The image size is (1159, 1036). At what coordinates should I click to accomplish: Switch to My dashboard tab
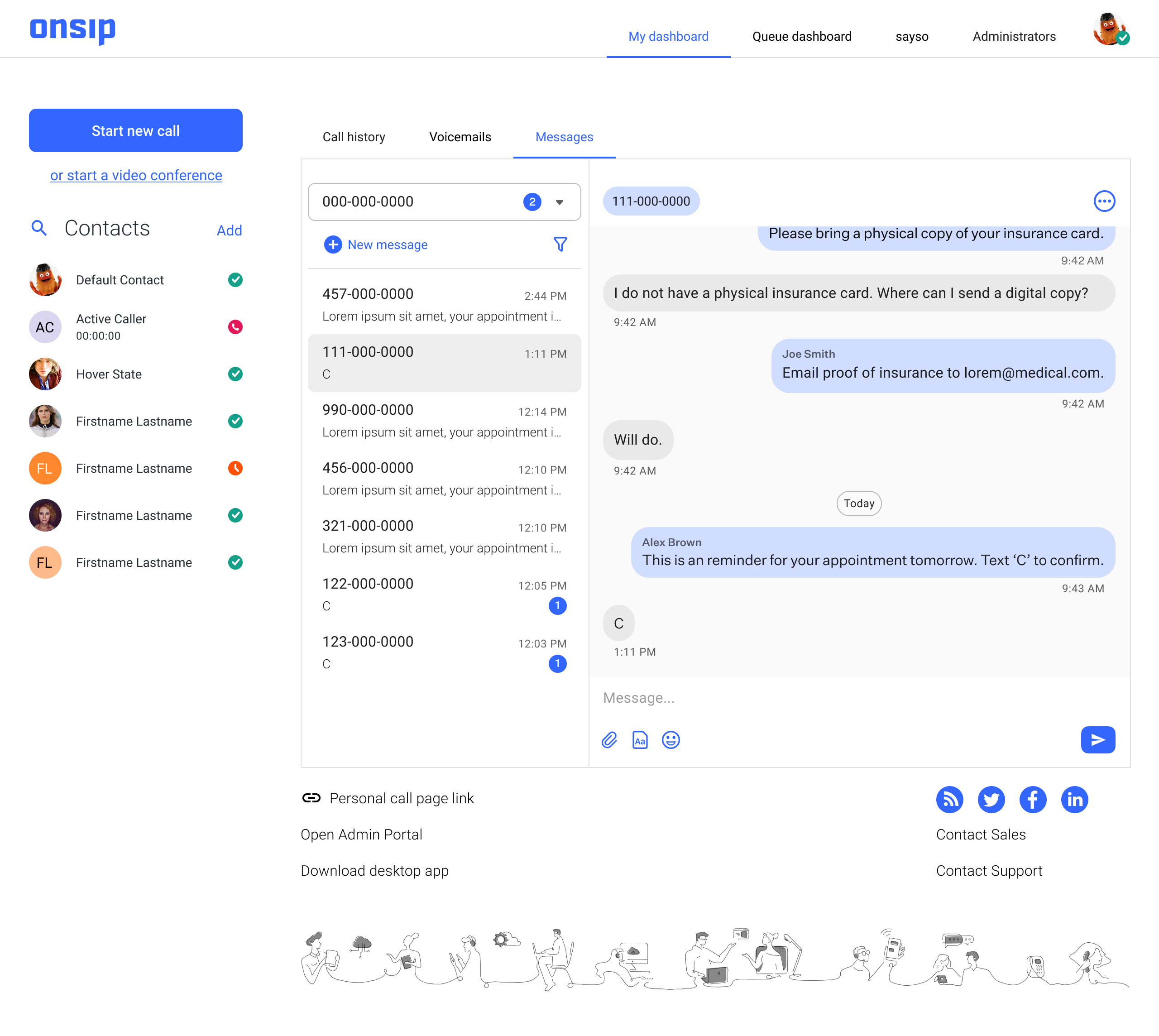pos(668,36)
